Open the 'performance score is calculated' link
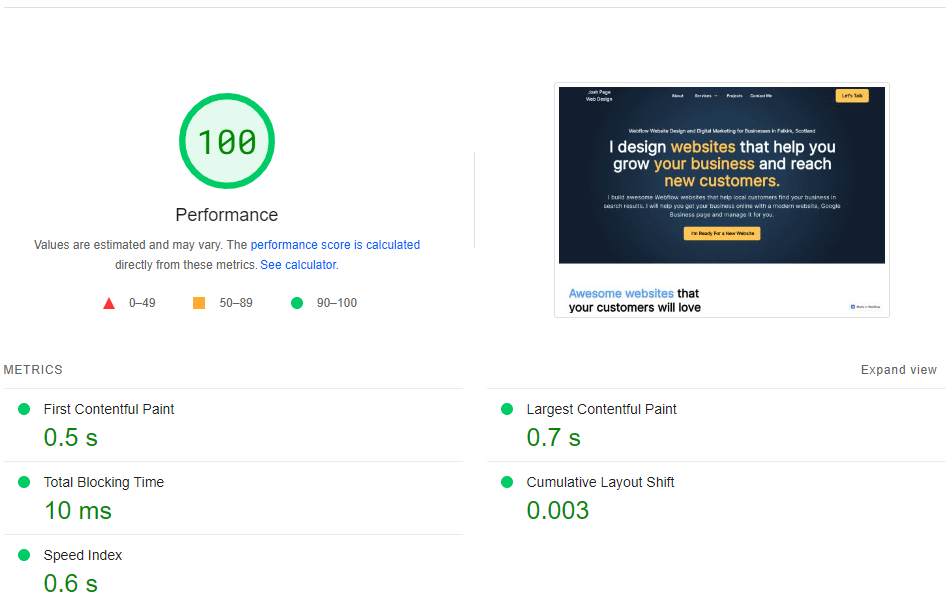This screenshot has width=949, height=606. pos(335,245)
